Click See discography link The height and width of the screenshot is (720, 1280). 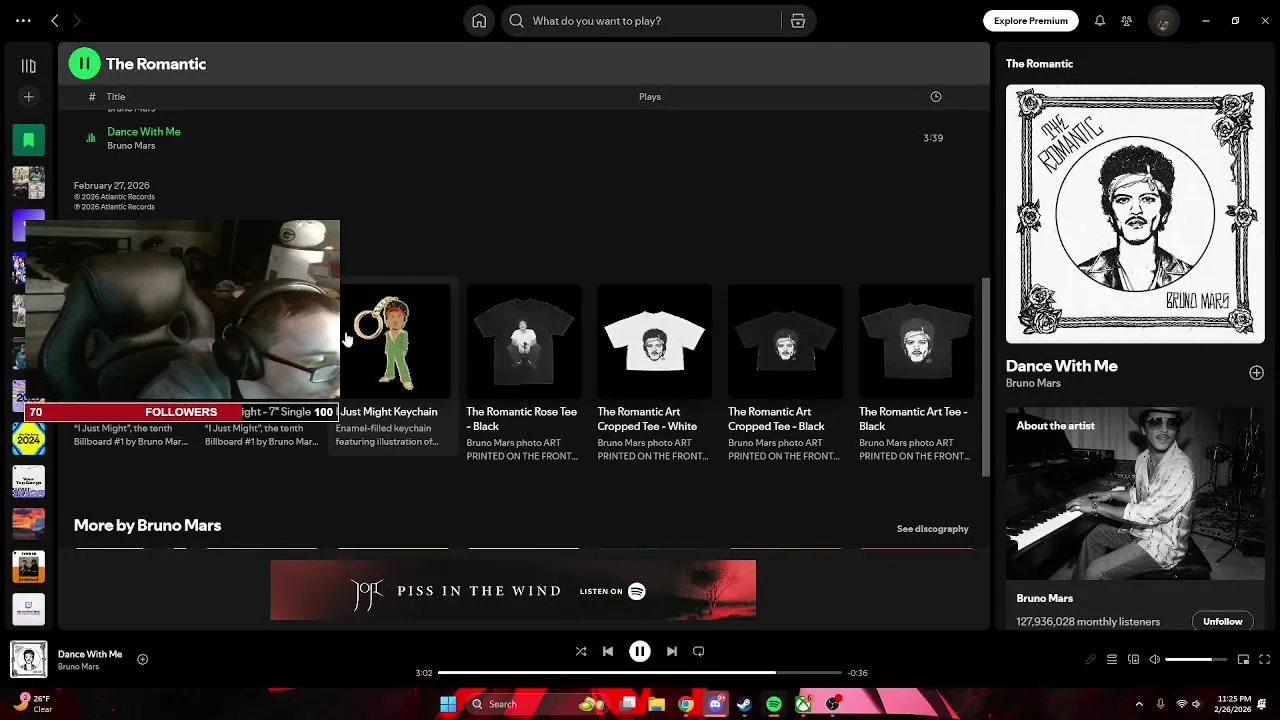(932, 529)
